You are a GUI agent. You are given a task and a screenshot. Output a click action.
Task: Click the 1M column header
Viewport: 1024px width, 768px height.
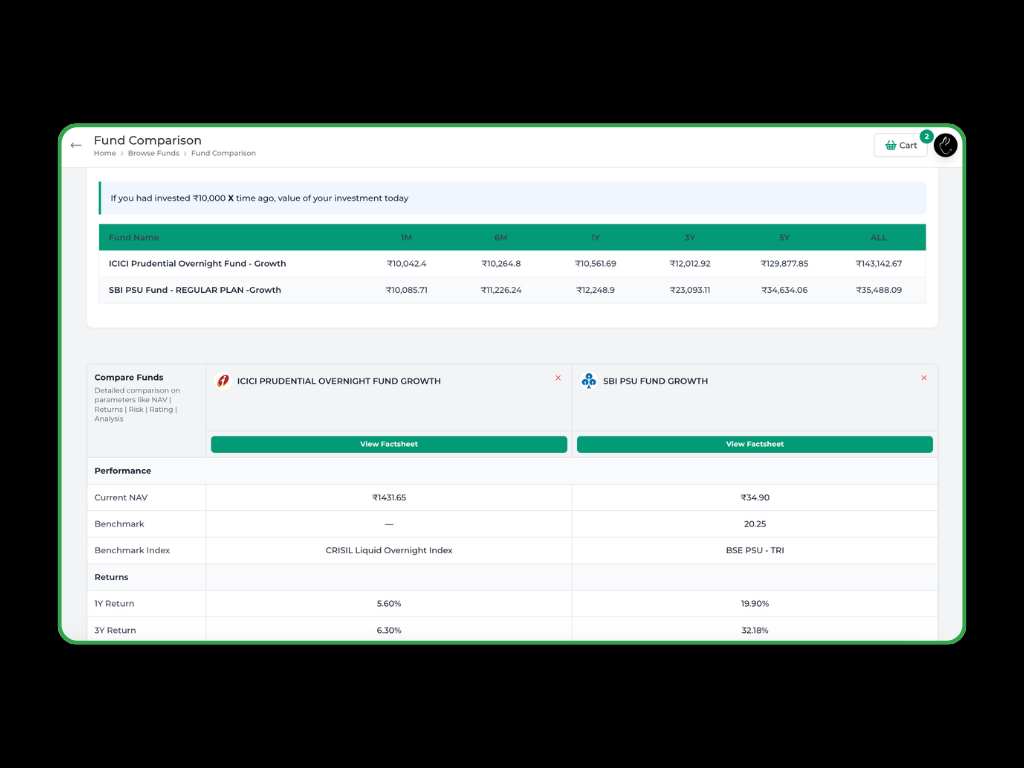(406, 238)
